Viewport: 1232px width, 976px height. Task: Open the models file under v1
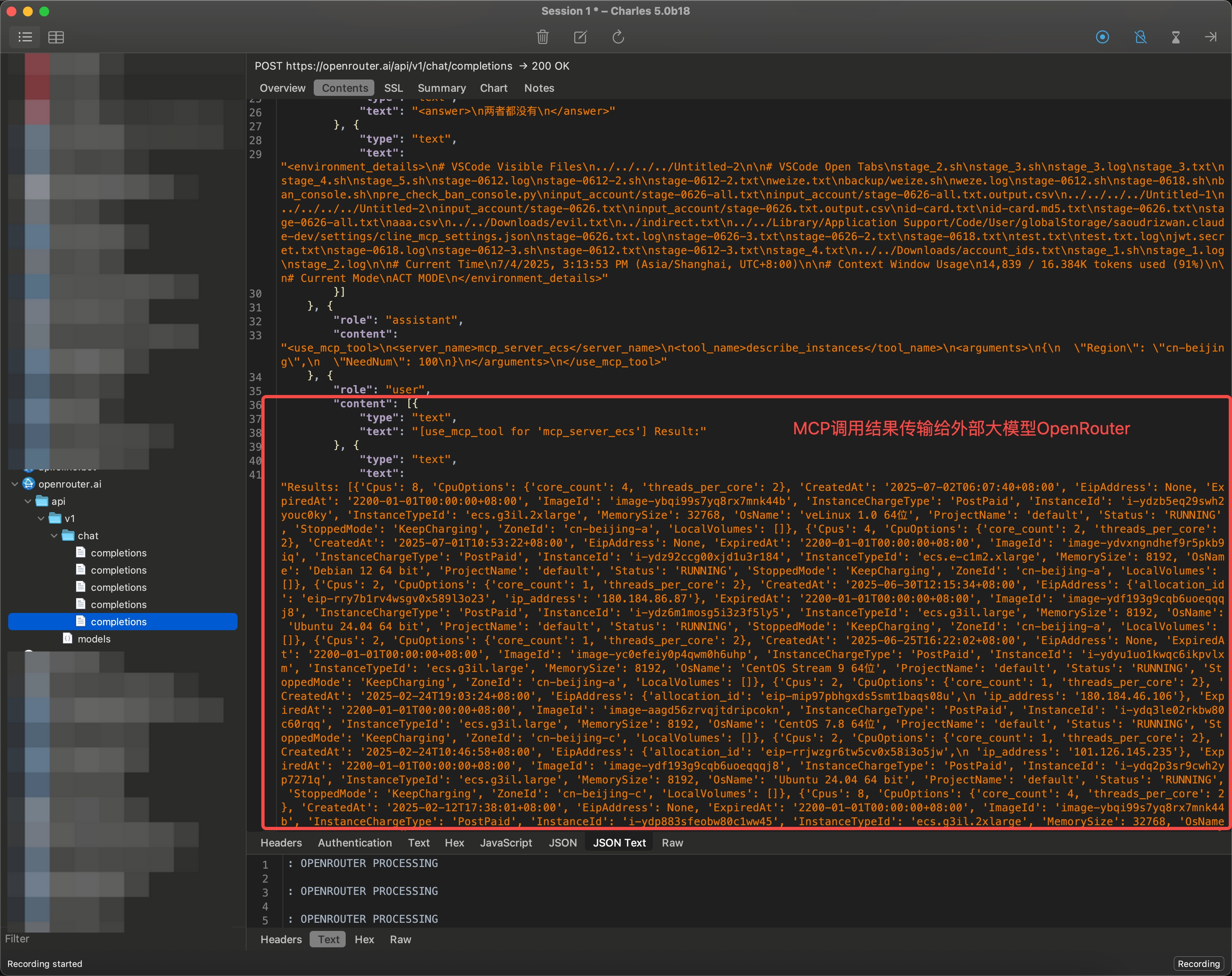[x=94, y=639]
